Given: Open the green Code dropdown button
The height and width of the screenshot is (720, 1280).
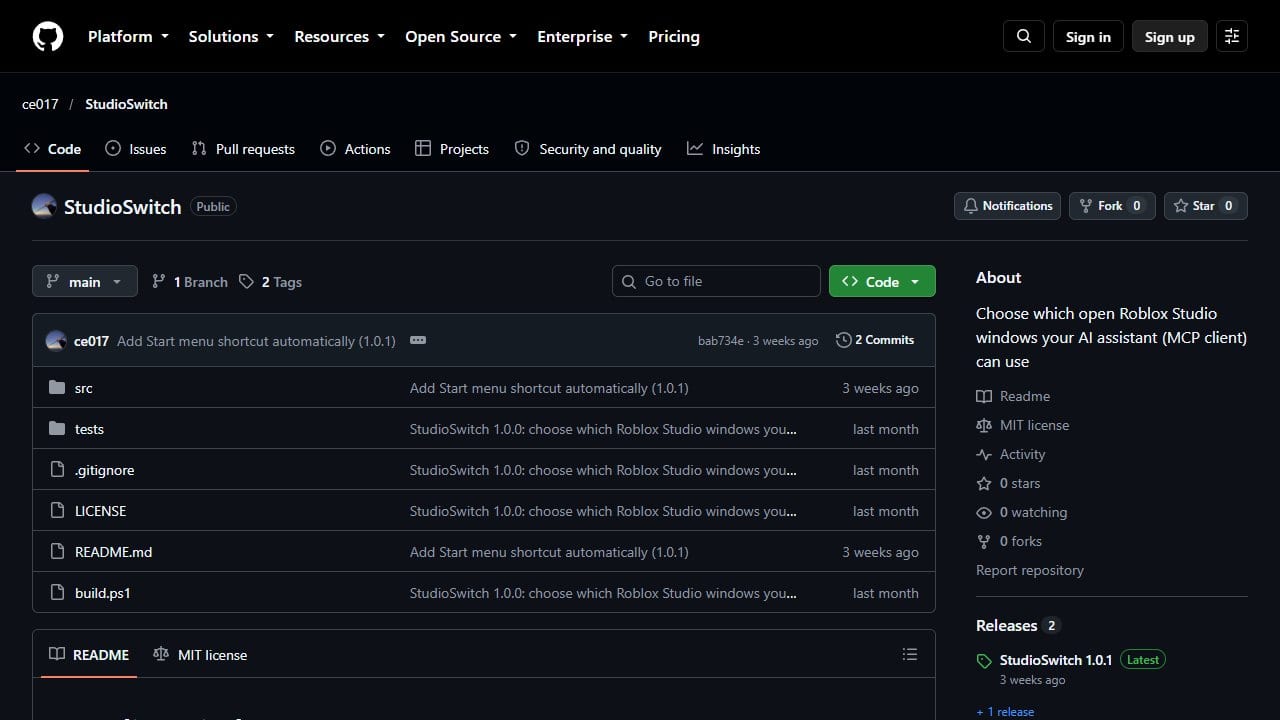Looking at the screenshot, I should click(882, 282).
